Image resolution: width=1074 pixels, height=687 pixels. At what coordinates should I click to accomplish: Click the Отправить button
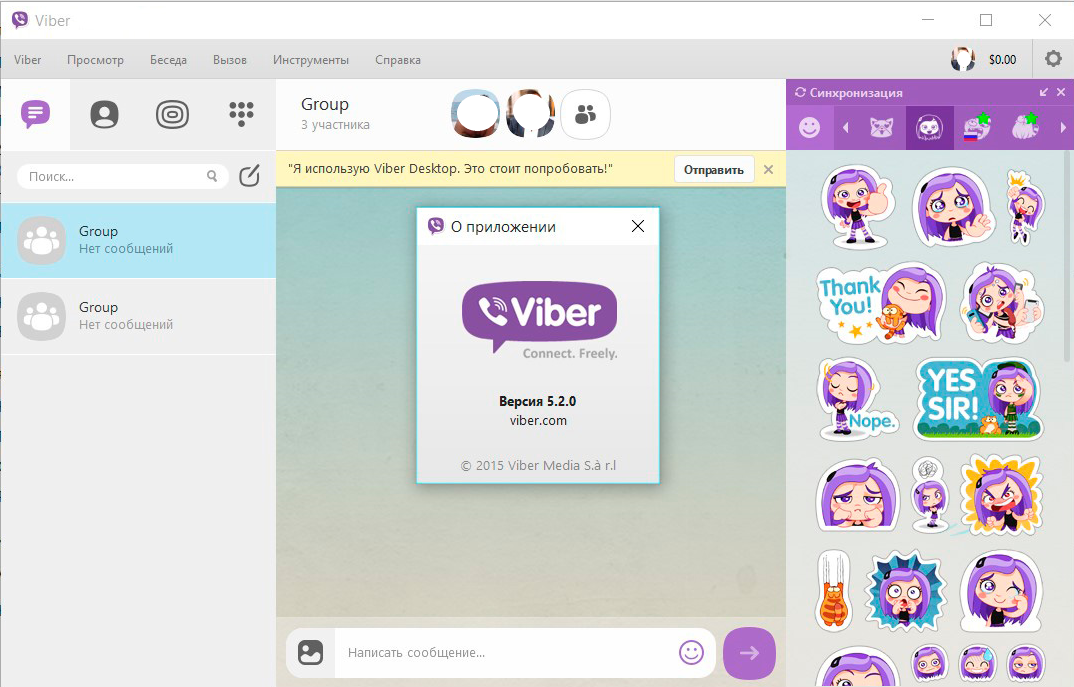[x=714, y=170]
